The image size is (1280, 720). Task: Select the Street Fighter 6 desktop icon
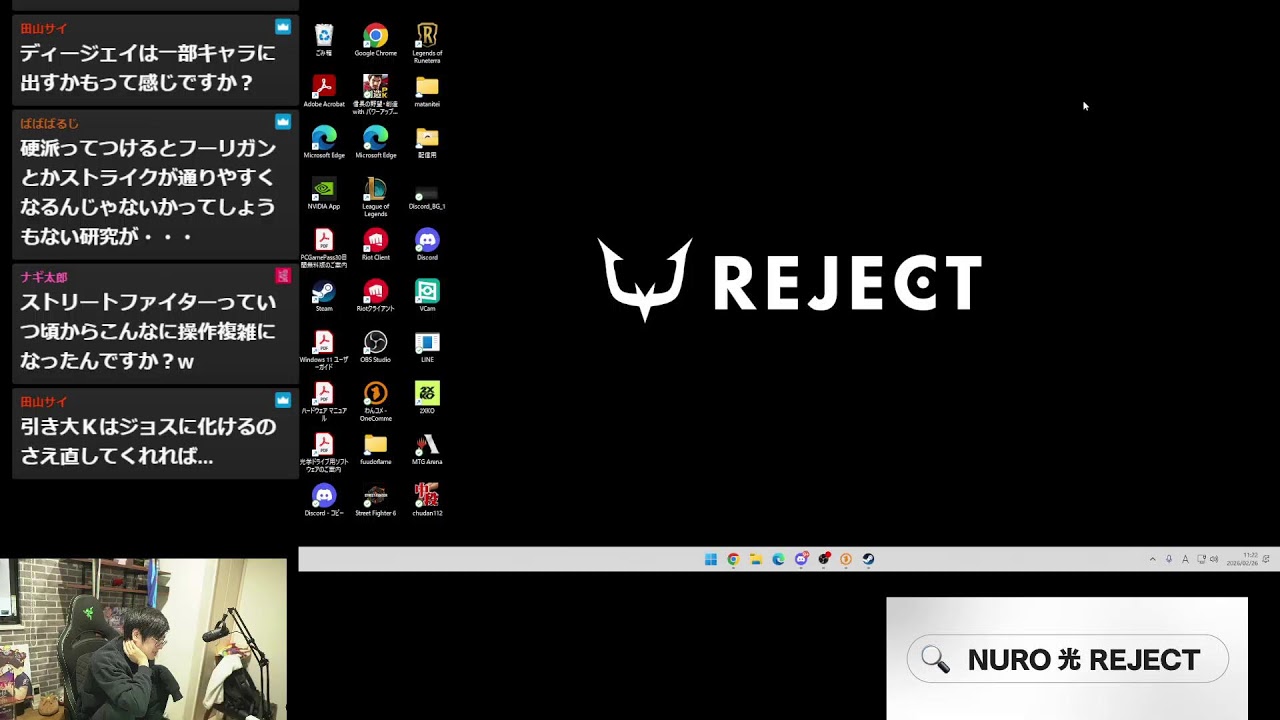click(x=375, y=499)
